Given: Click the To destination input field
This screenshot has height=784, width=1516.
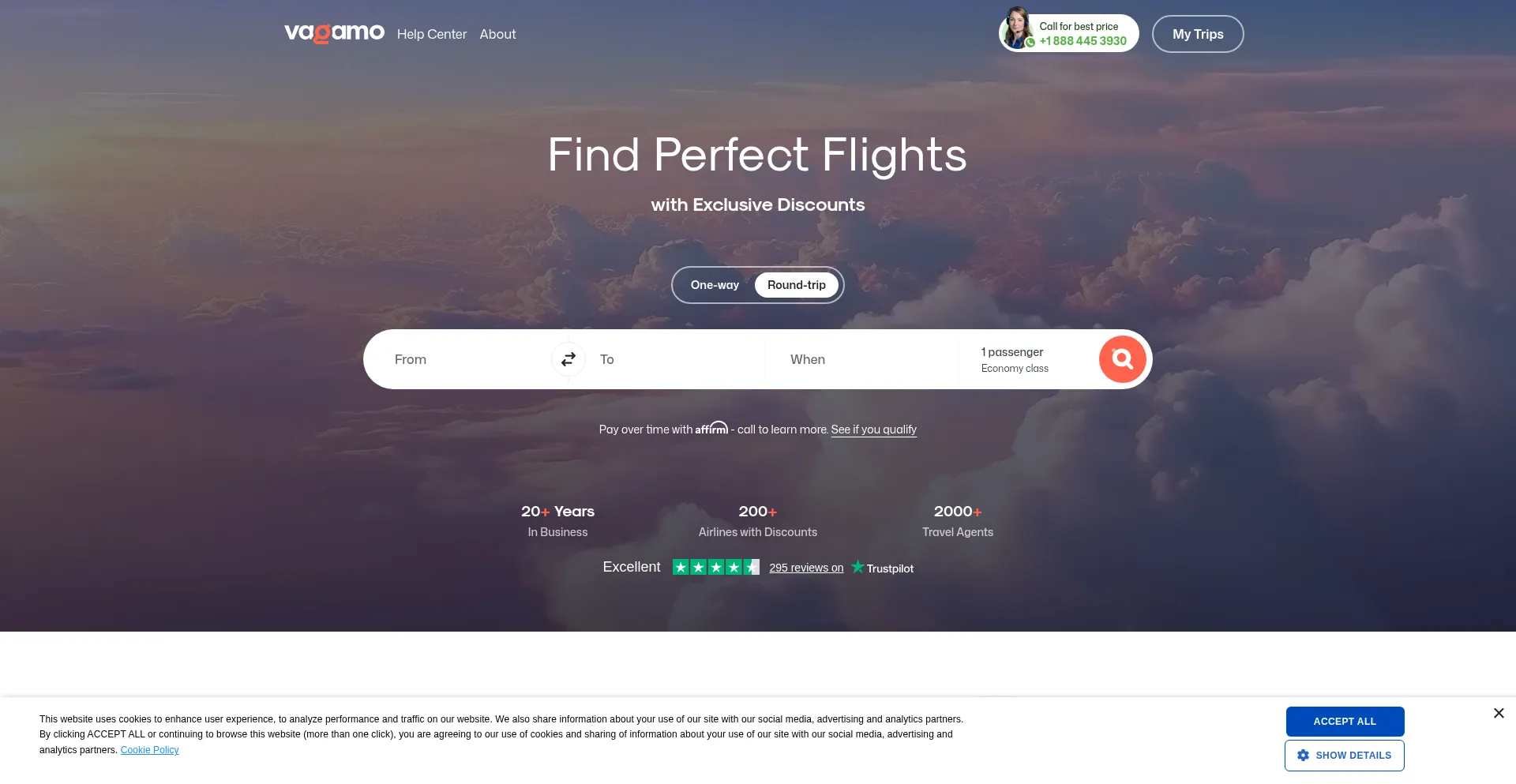Looking at the screenshot, I should tap(675, 359).
